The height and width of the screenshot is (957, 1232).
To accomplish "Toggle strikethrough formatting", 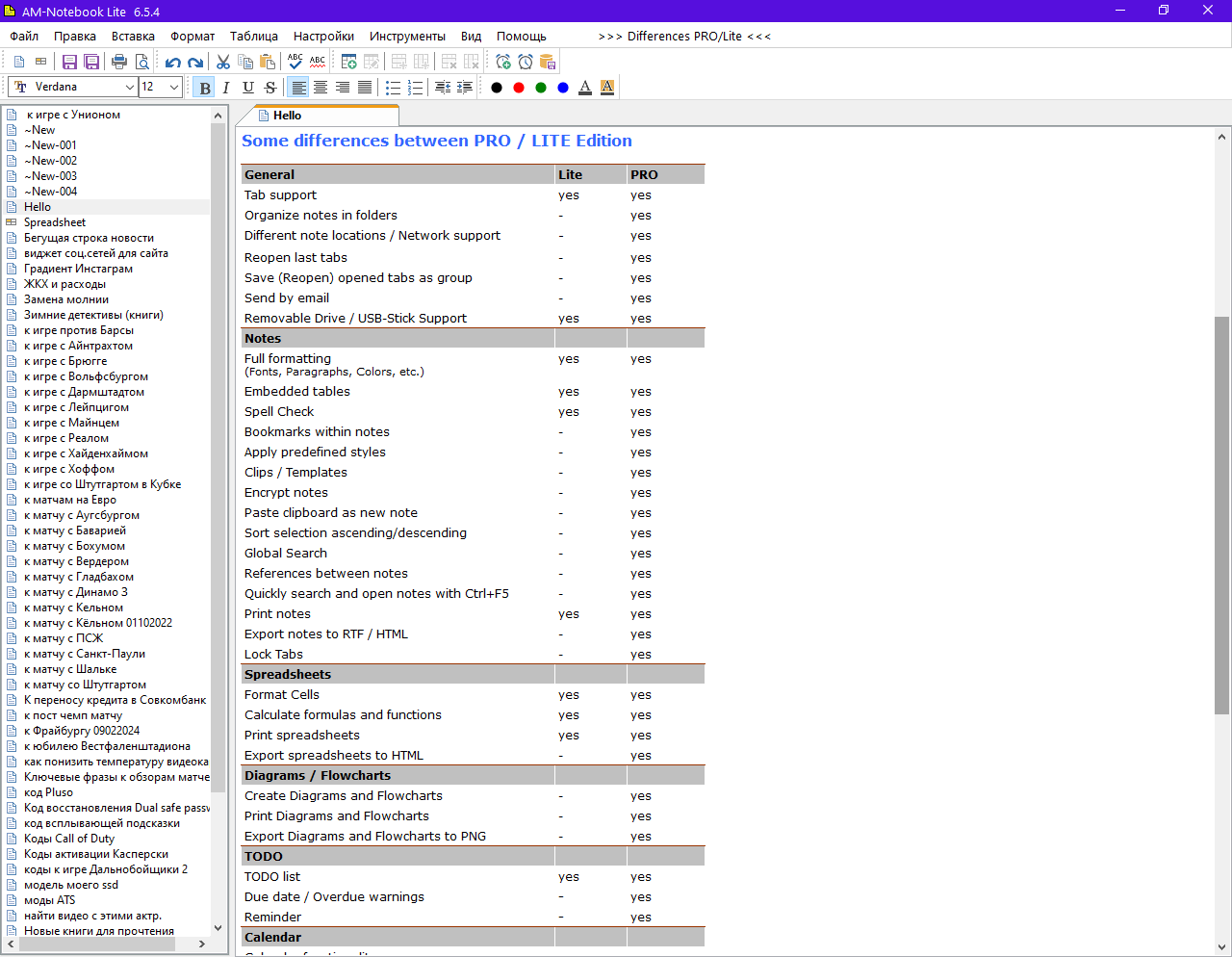I will 270,88.
